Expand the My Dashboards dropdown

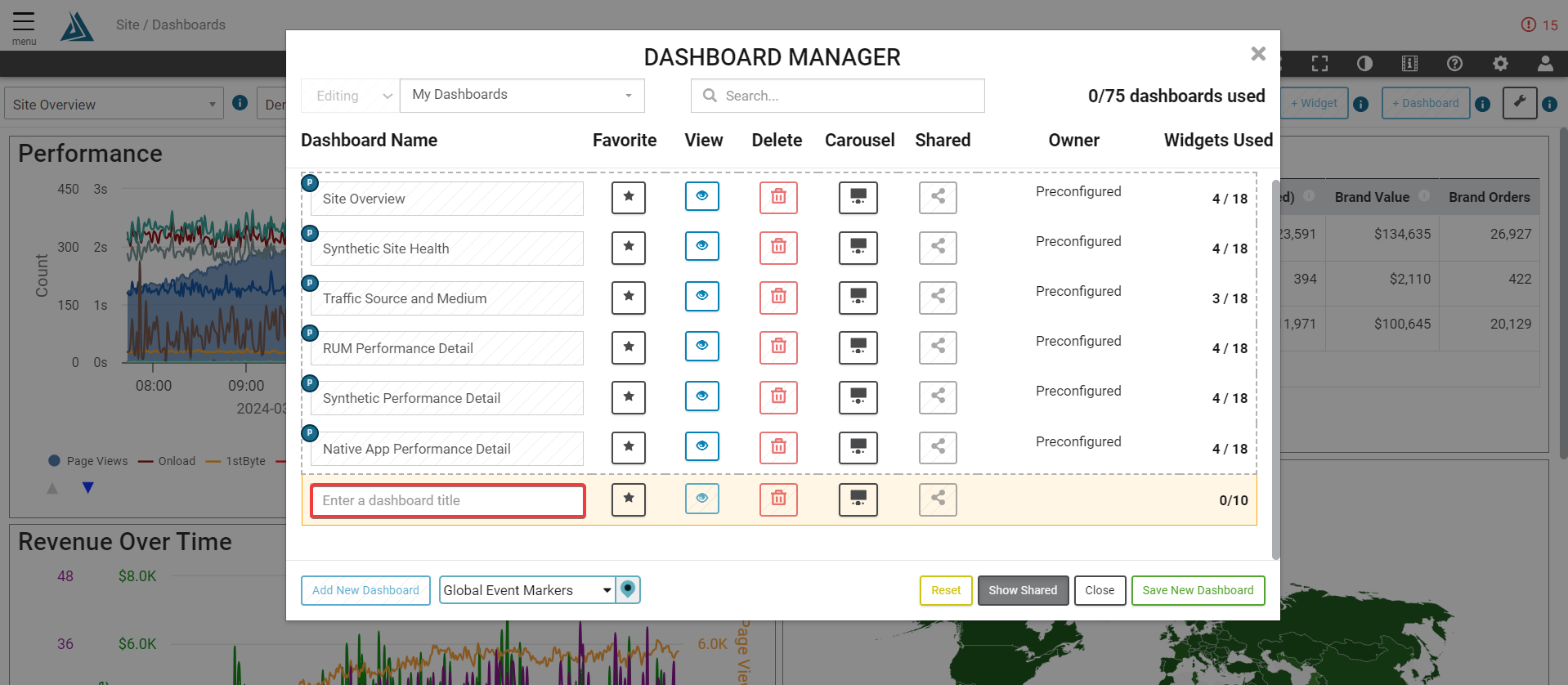[522, 96]
